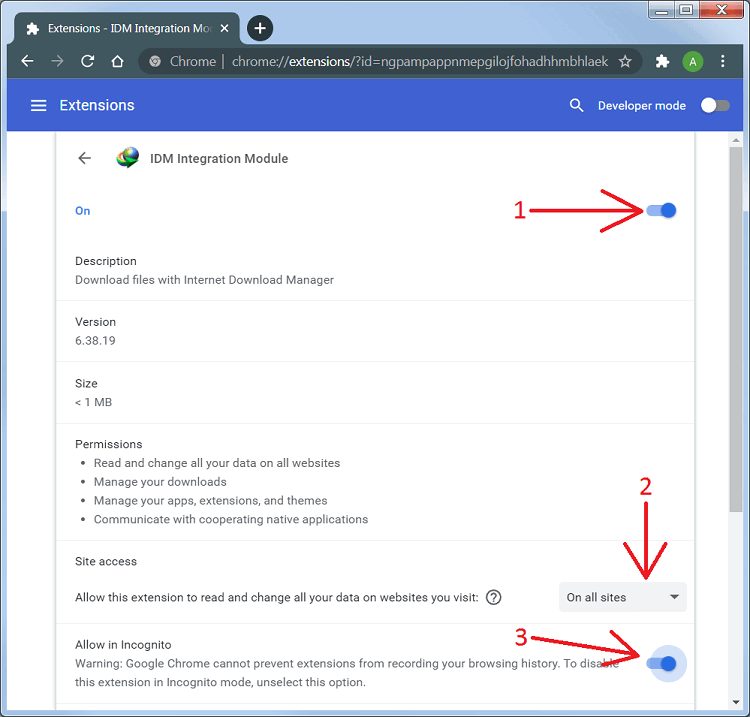Open the Extensions hamburger main menu
The width and height of the screenshot is (750, 717).
[x=39, y=105]
